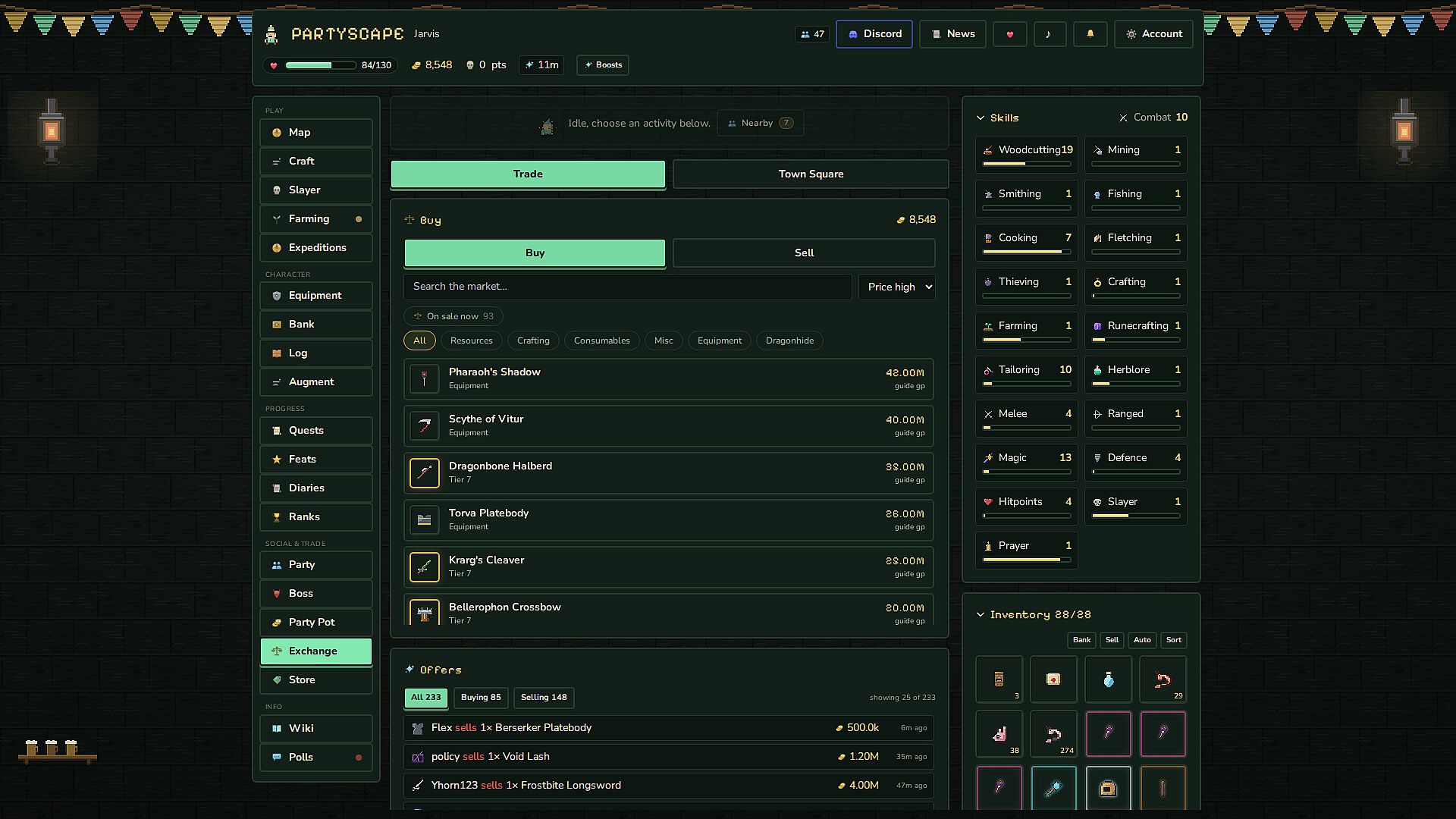Open the Tailoring skill tile

[1026, 375]
